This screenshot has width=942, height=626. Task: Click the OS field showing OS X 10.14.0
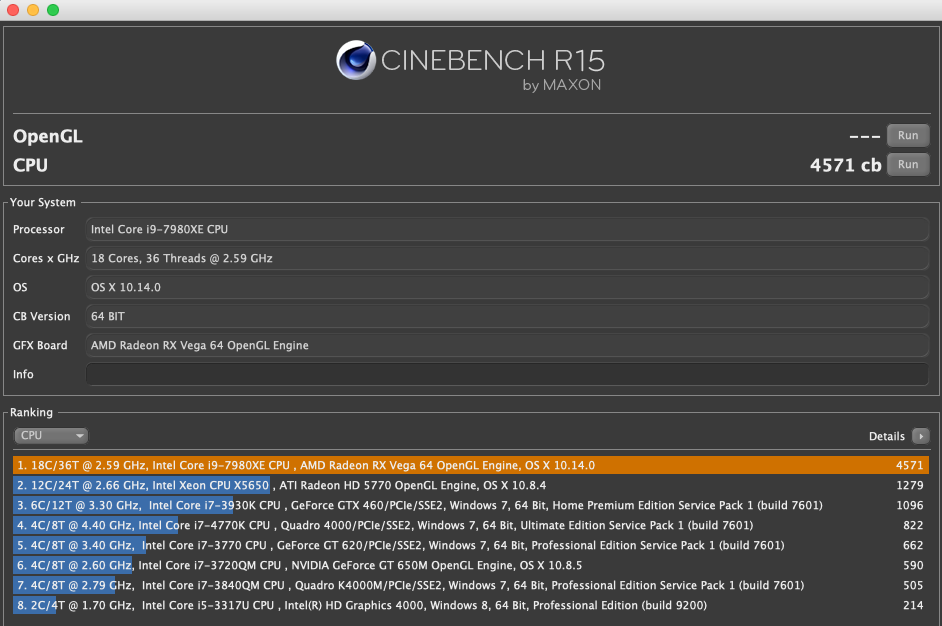[507, 287]
